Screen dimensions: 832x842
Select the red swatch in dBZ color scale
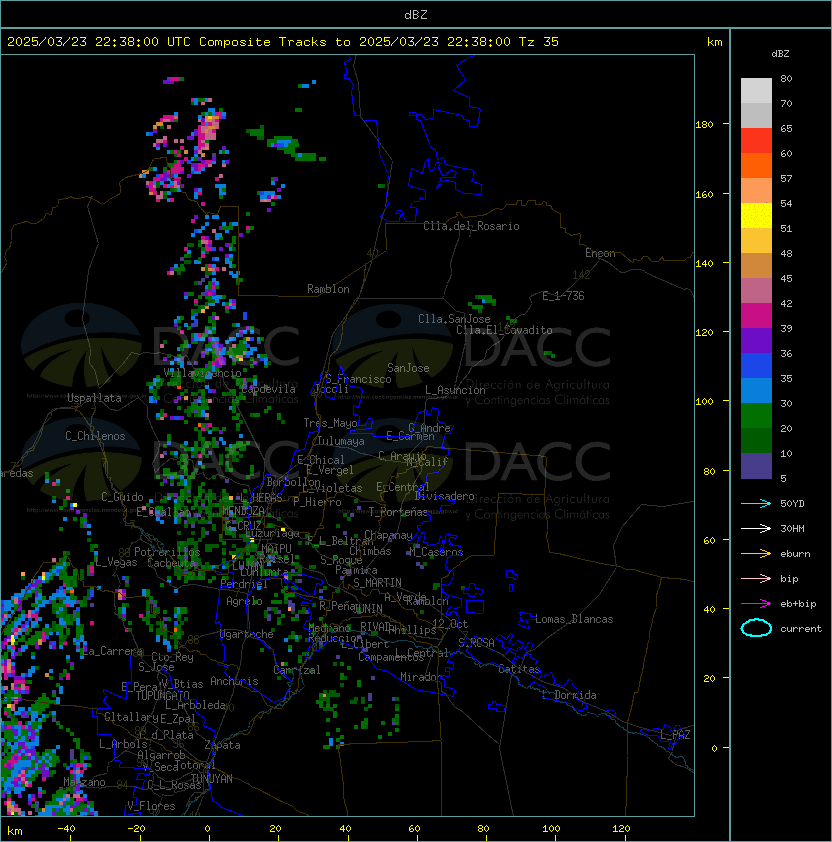(756, 141)
